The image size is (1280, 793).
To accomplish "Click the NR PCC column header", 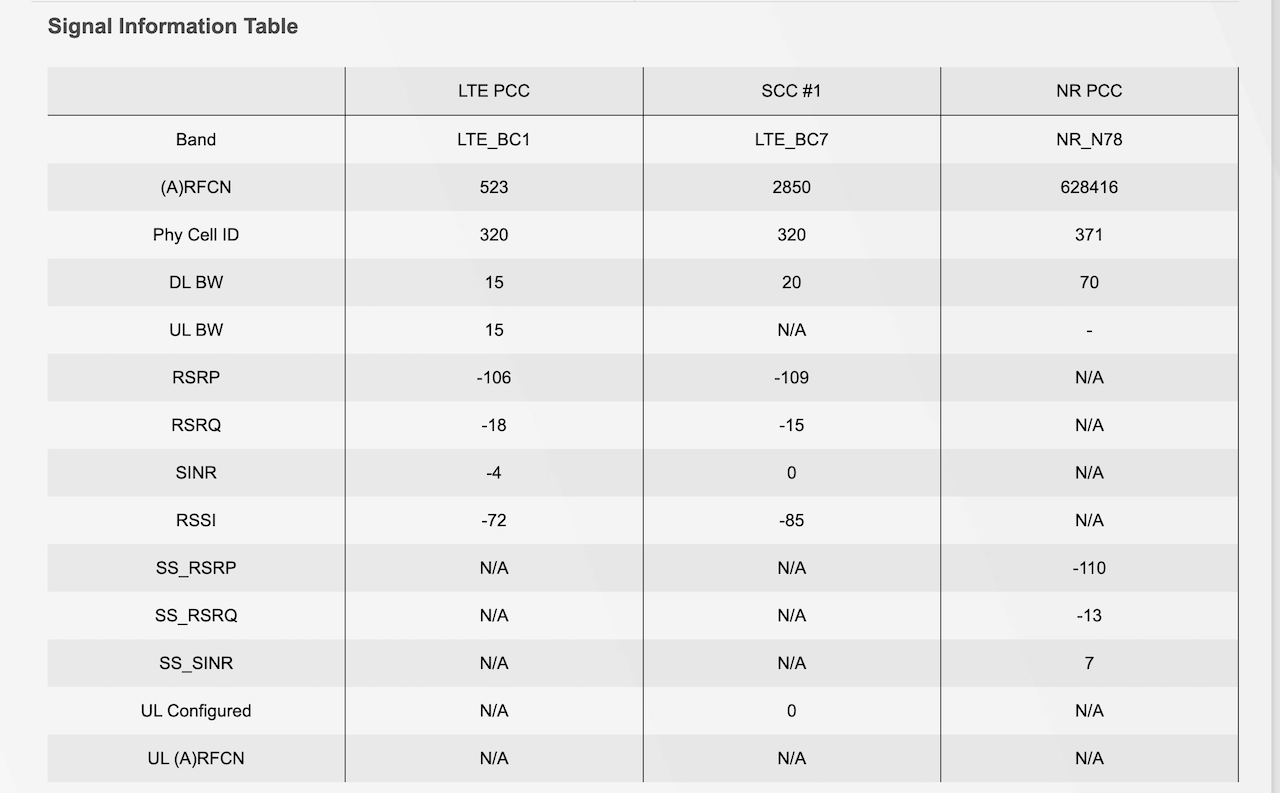I will 1089,91.
